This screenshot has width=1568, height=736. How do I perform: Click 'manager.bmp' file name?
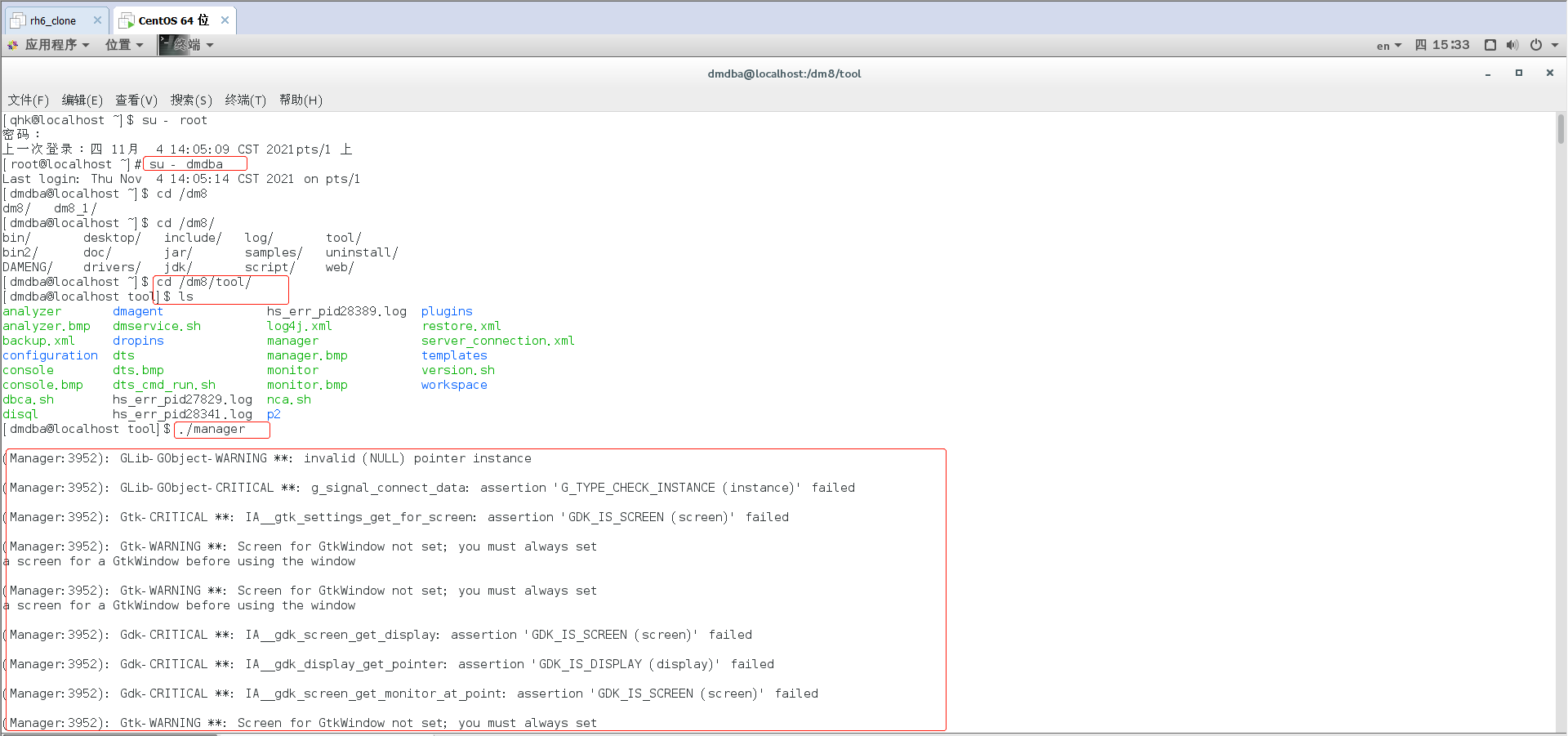pos(307,355)
